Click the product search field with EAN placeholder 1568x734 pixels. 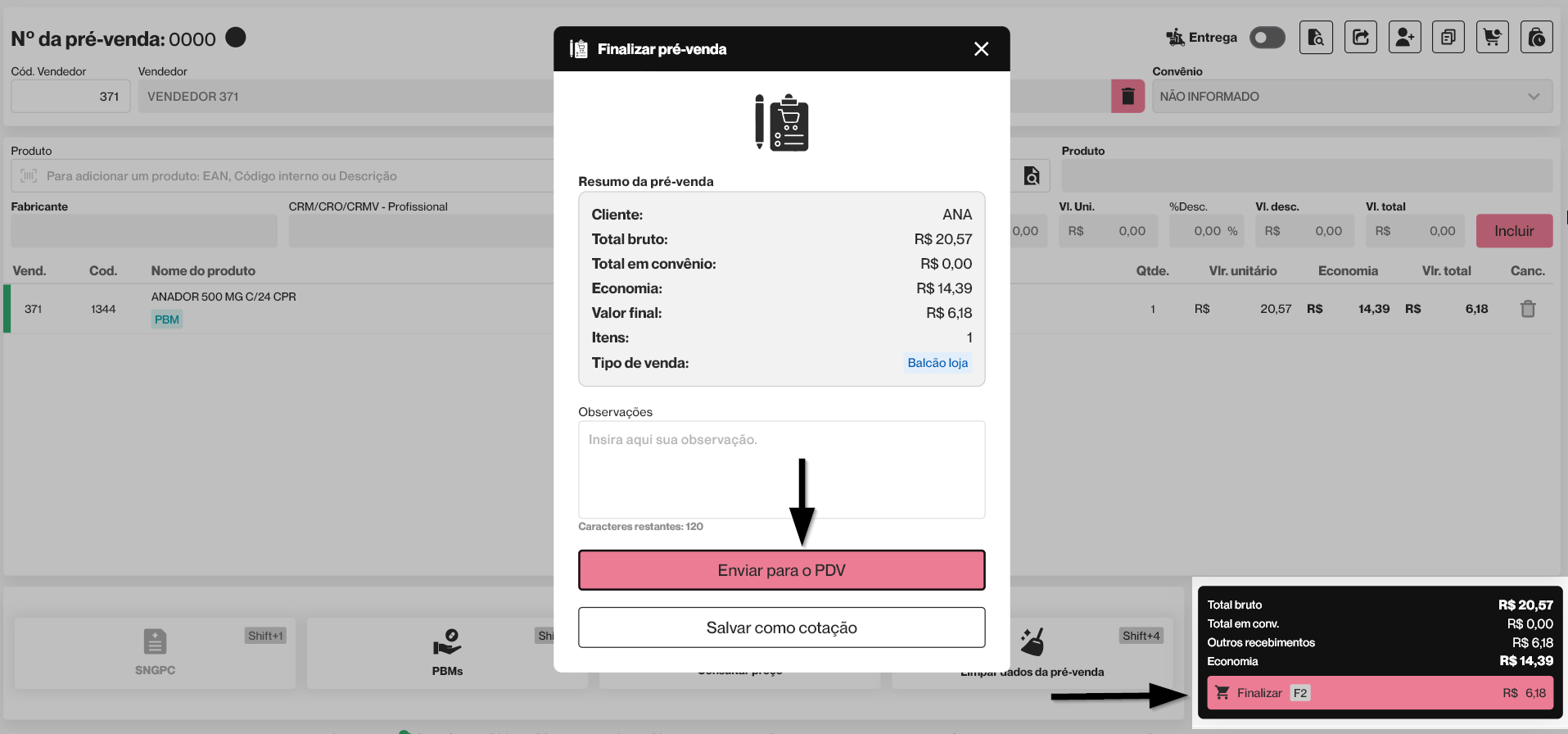[x=282, y=176]
